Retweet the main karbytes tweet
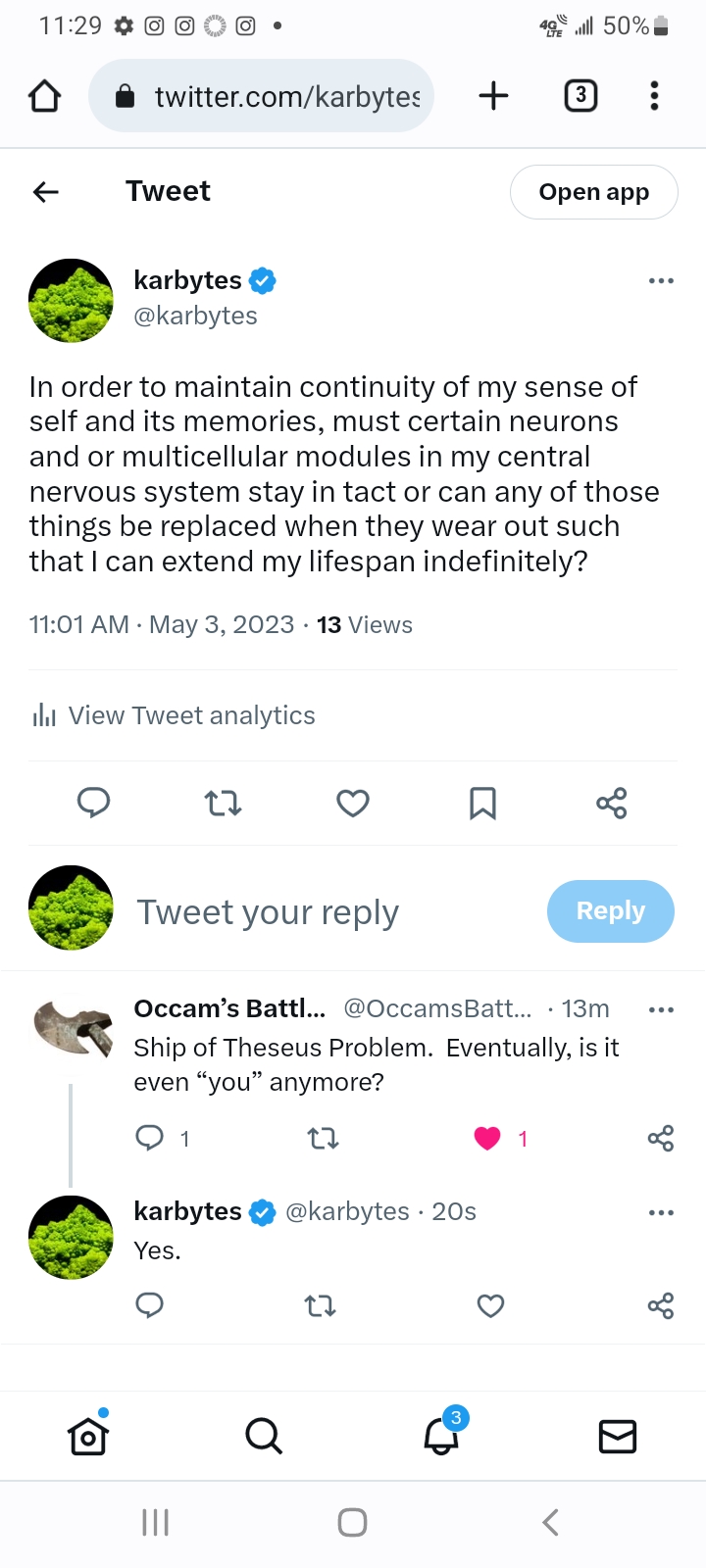 224,804
